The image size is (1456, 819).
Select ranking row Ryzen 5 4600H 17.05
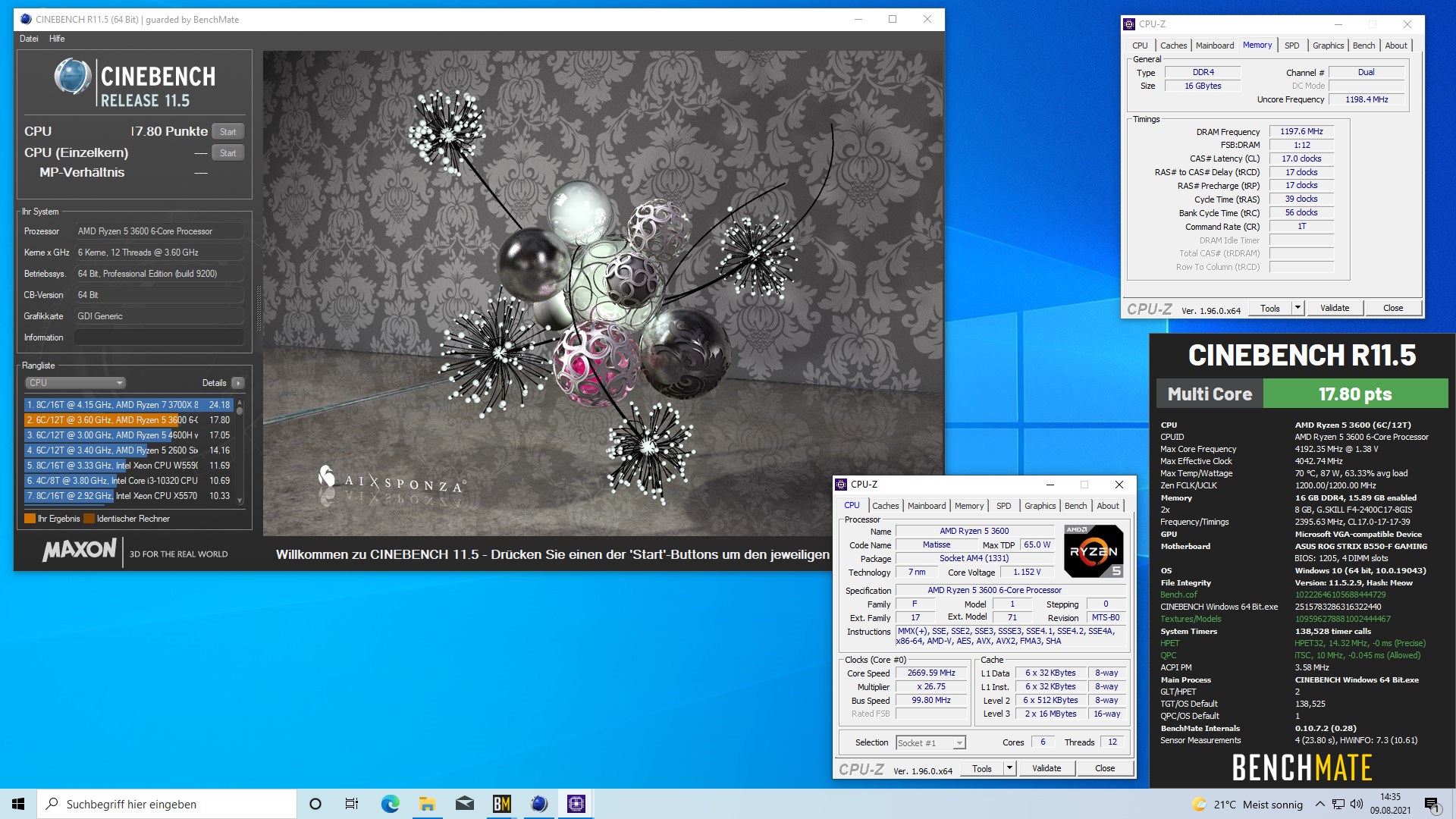click(x=128, y=435)
